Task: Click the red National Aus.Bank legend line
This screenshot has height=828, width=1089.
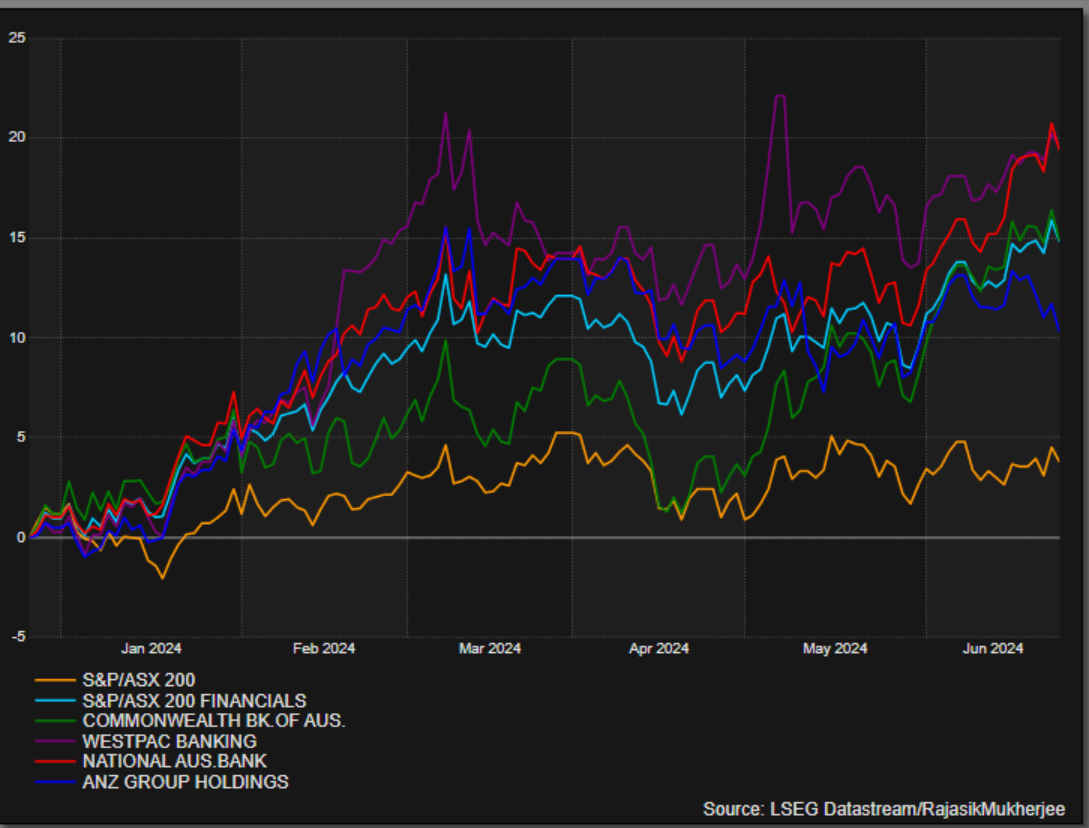Action: coord(55,761)
